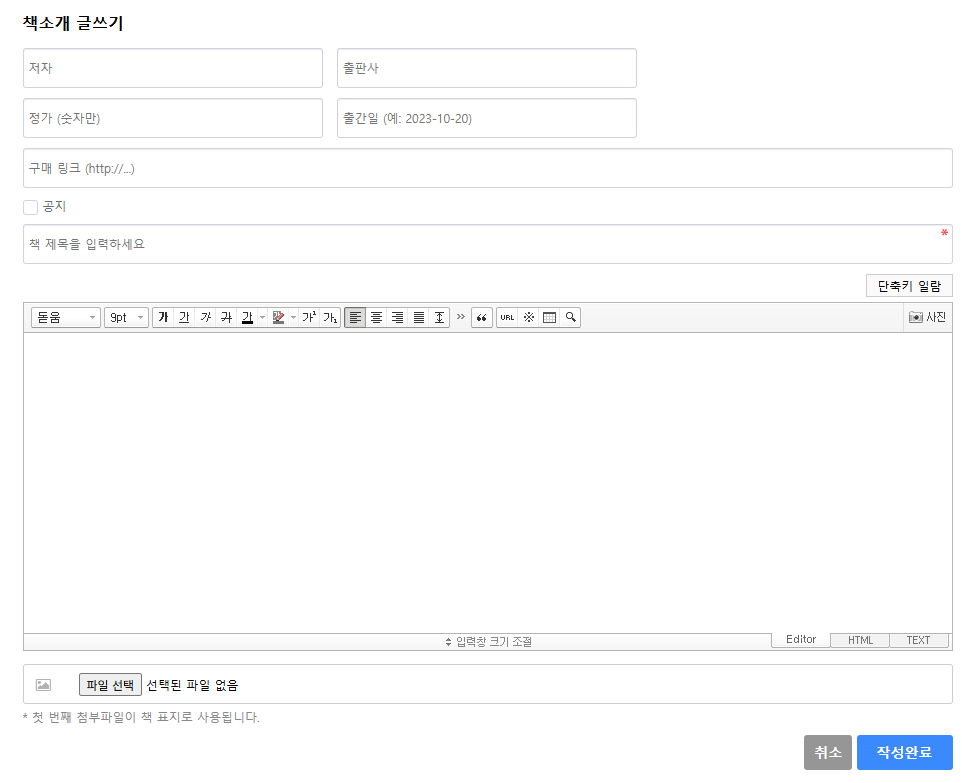Focus the 정가 price input field

click(173, 118)
